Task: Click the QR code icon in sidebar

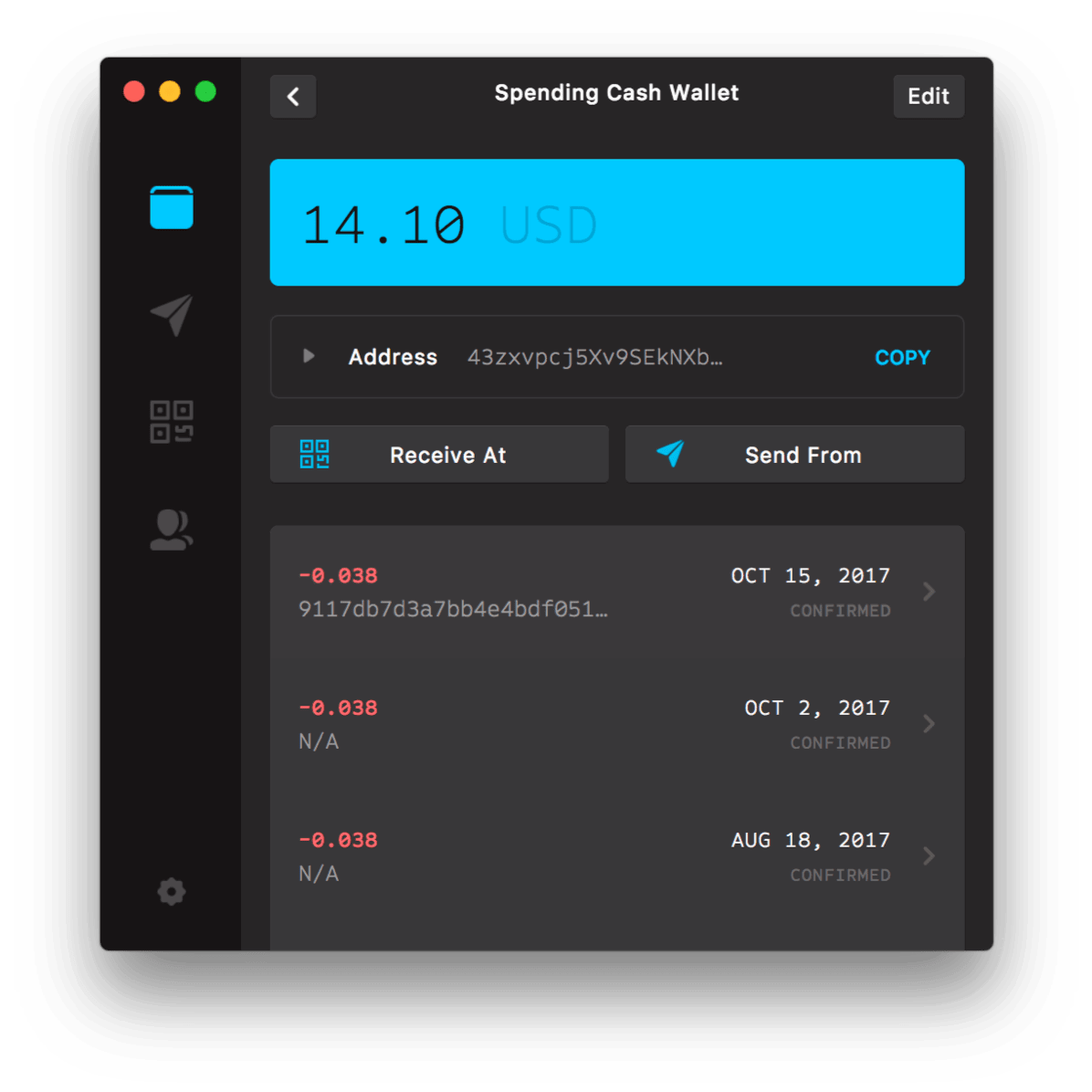Action: click(x=171, y=420)
